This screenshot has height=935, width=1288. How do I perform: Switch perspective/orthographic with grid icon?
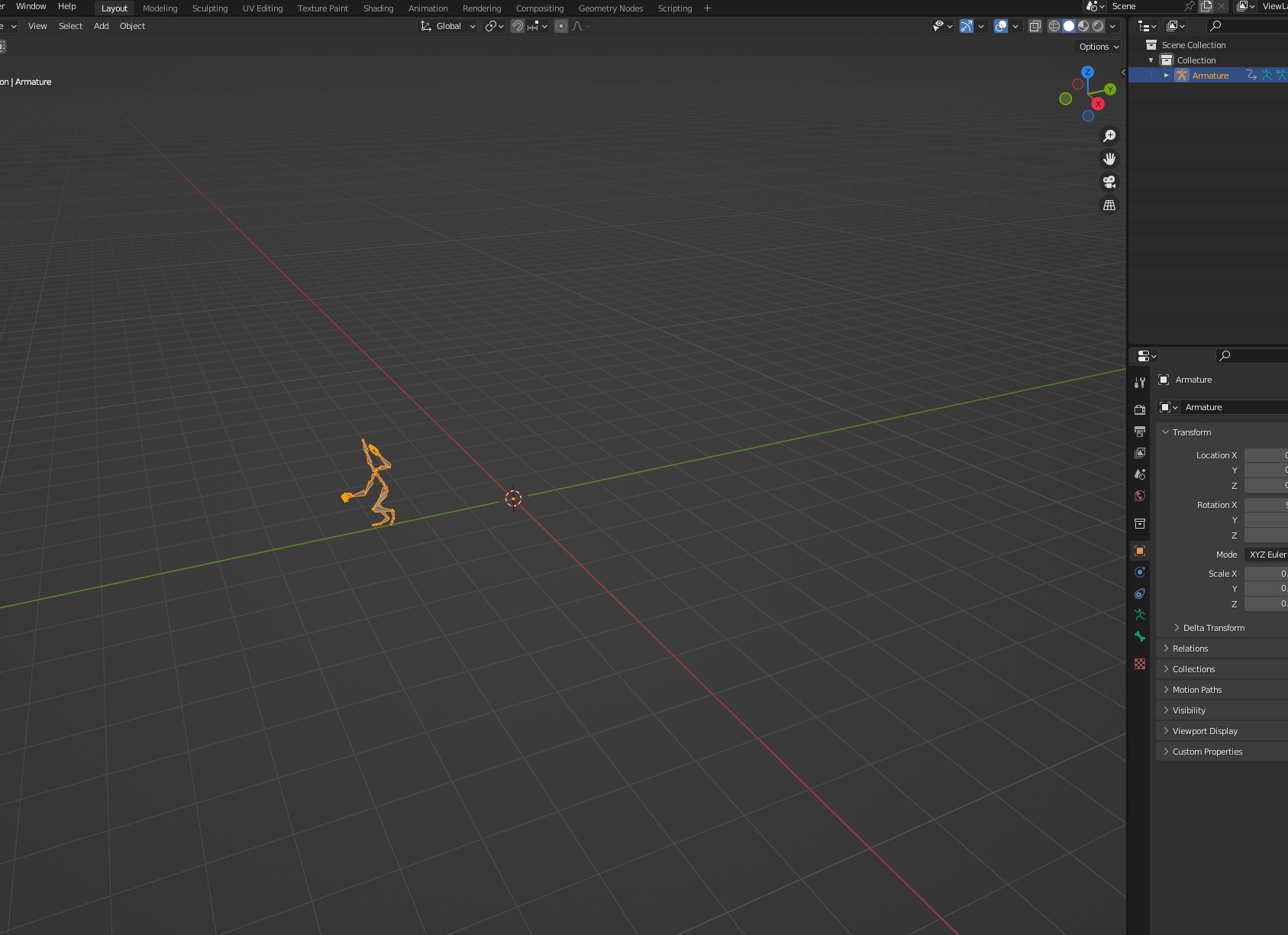tap(1109, 205)
